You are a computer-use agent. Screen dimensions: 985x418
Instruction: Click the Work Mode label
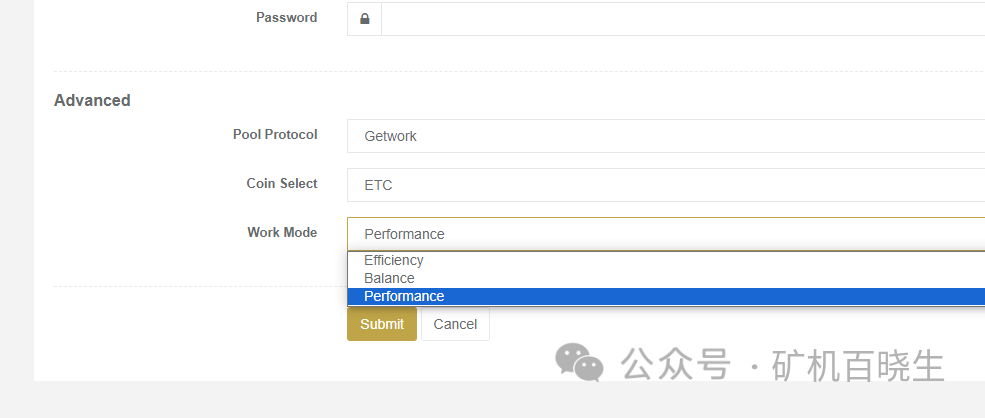(x=282, y=232)
